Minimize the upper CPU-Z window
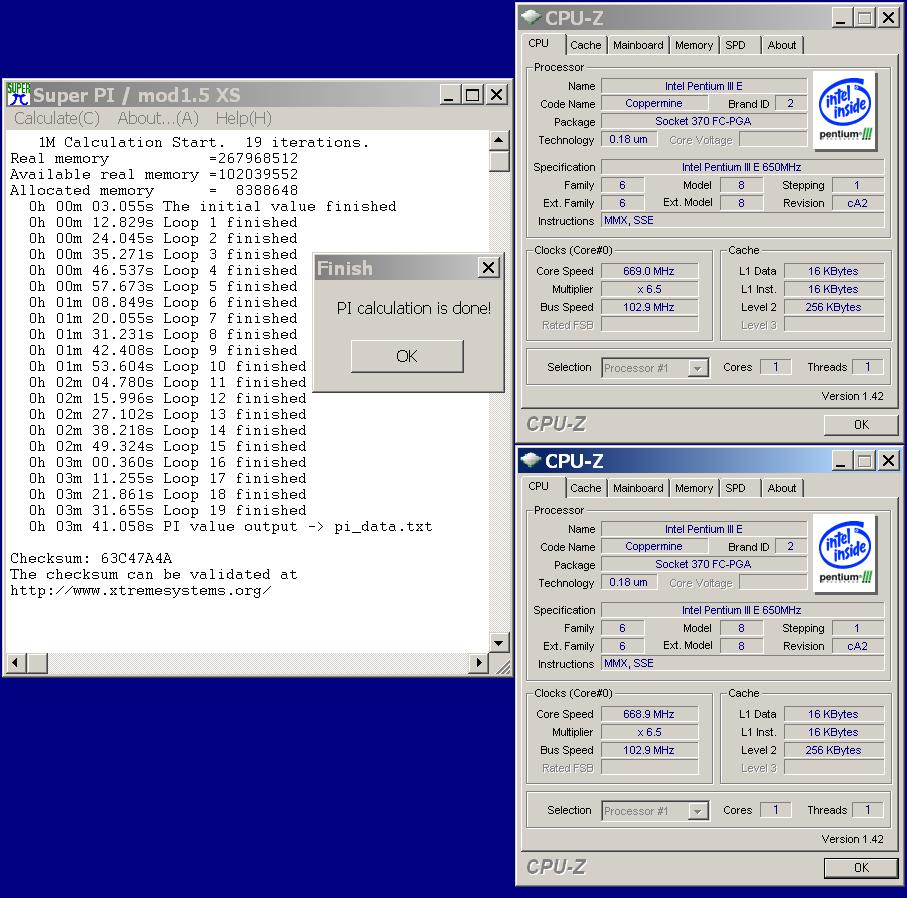The height and width of the screenshot is (898, 907). (x=841, y=19)
